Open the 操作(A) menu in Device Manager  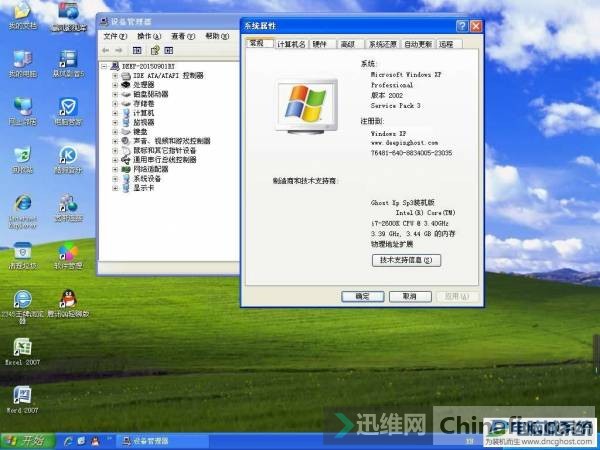click(x=149, y=36)
